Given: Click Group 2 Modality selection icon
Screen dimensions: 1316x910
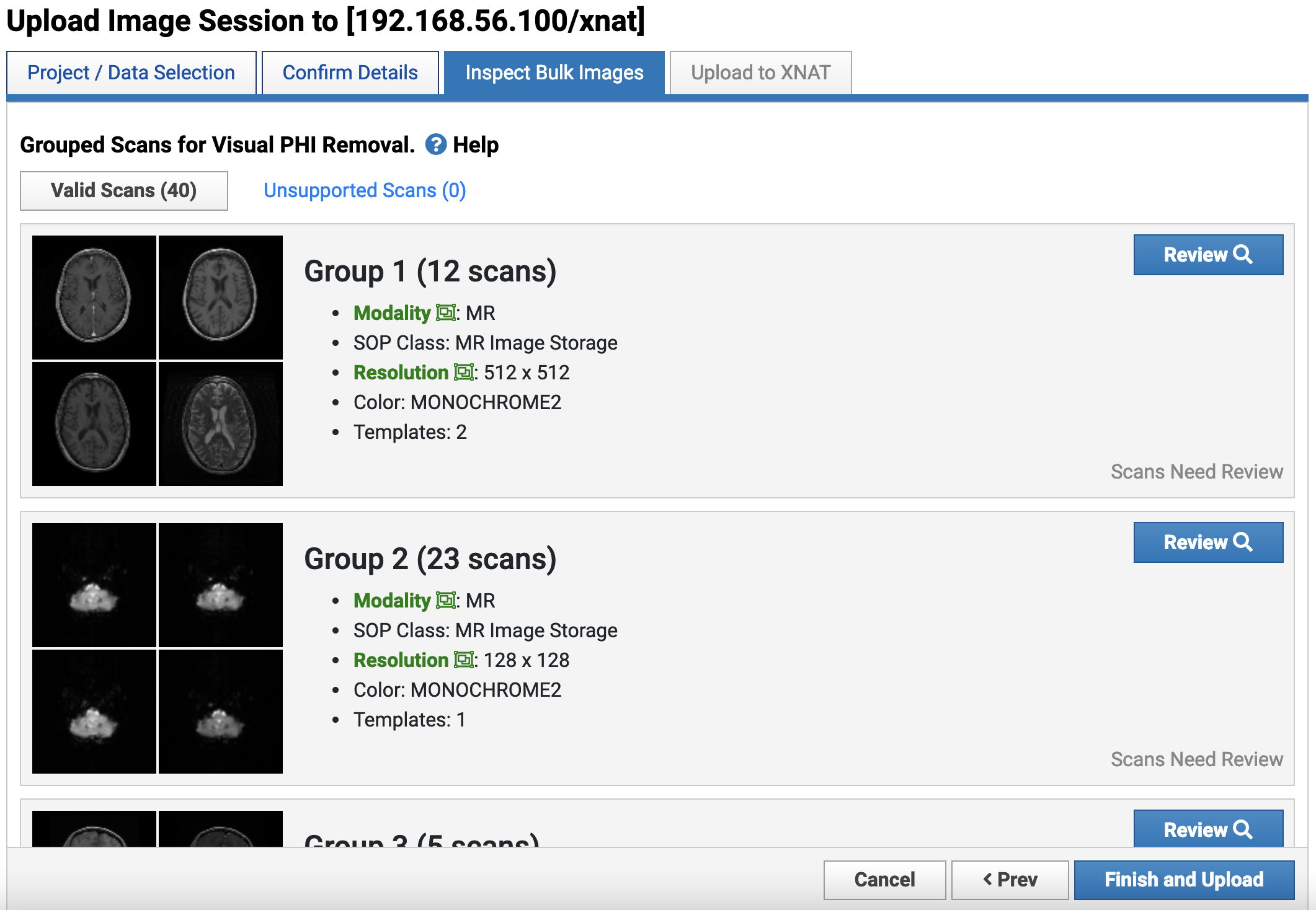Looking at the screenshot, I should (445, 600).
